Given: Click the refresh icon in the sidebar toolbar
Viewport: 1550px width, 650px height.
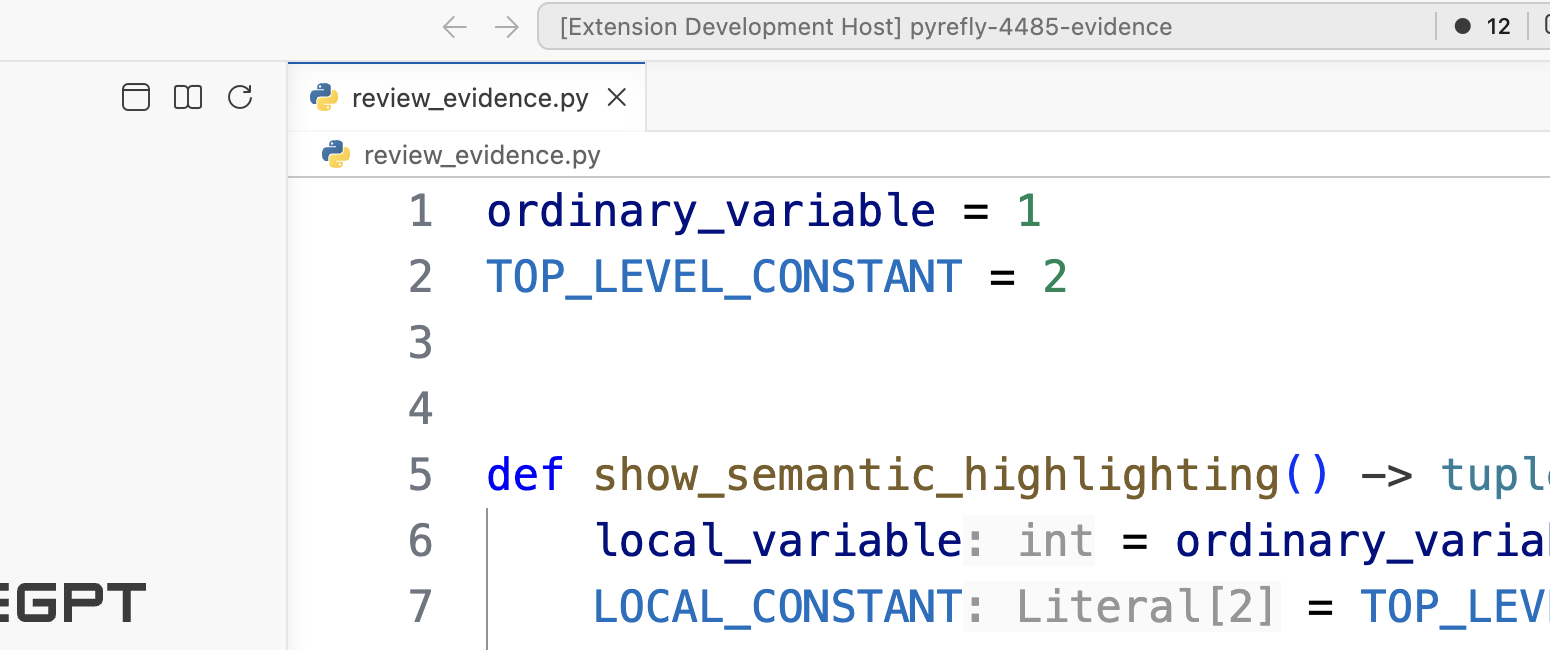Looking at the screenshot, I should (x=240, y=97).
